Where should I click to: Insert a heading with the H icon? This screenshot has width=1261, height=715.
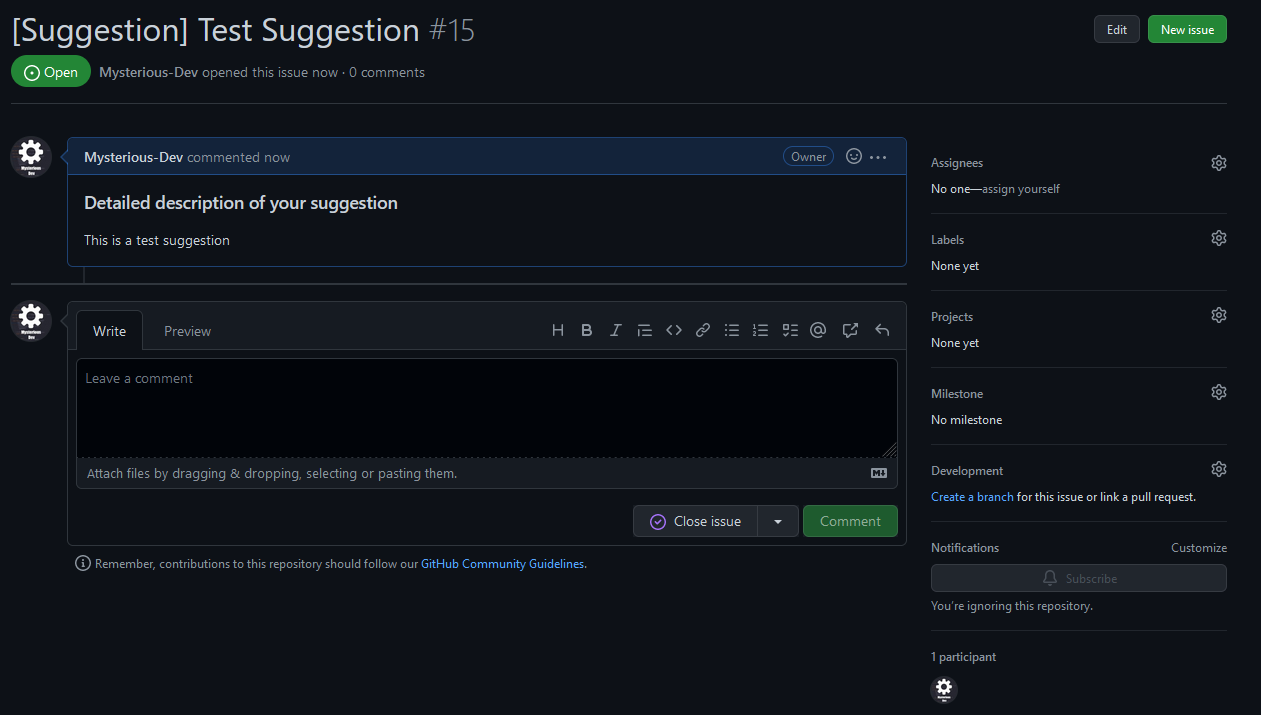[x=558, y=330]
